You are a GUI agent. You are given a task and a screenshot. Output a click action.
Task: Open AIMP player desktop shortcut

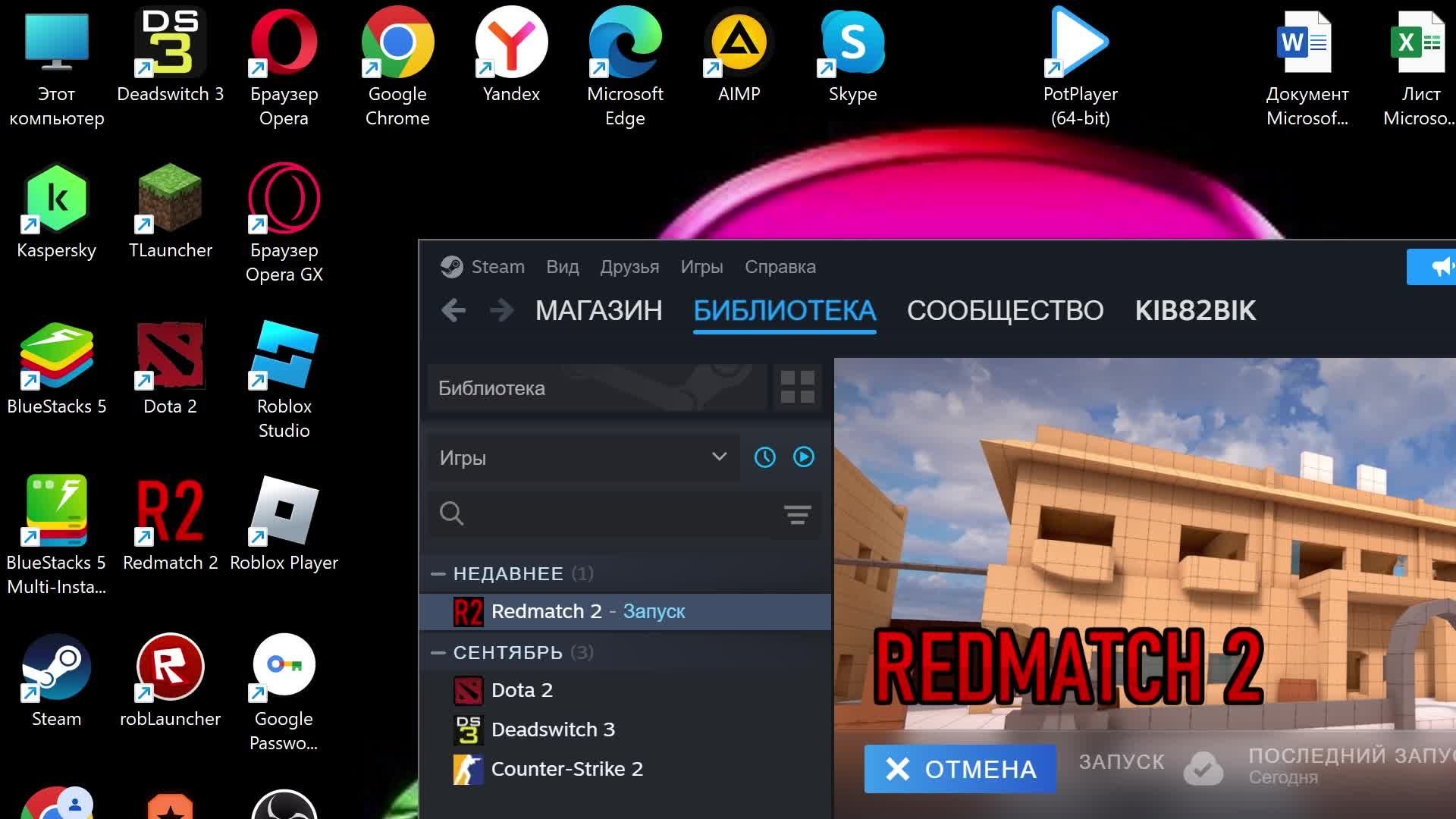tap(739, 55)
